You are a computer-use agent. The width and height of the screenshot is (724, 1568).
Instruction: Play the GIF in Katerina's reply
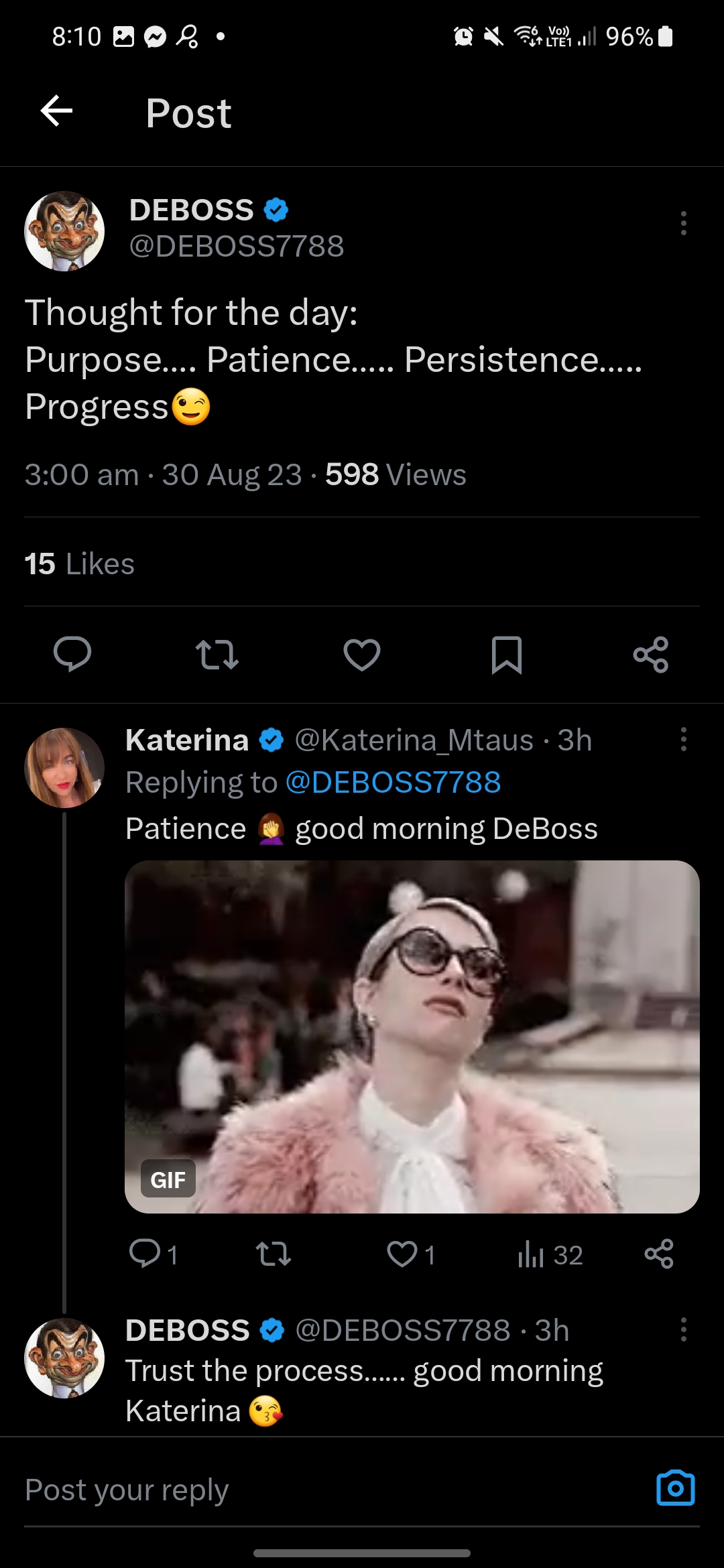[x=412, y=1037]
